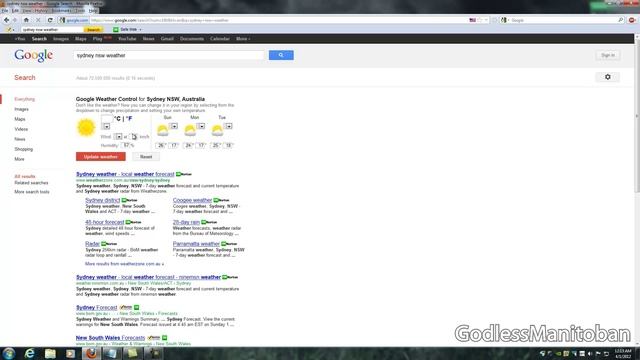The image size is (640, 360).
Task: Click the browser Back arrow button
Action: [x=6, y=20]
